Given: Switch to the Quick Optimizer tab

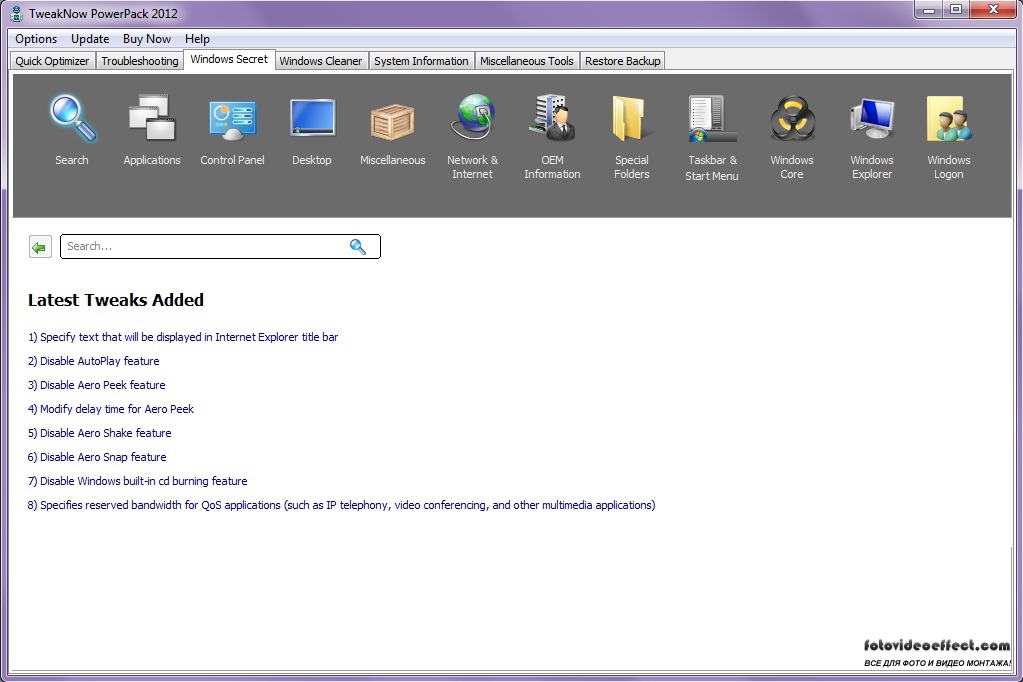Looking at the screenshot, I should 52,61.
